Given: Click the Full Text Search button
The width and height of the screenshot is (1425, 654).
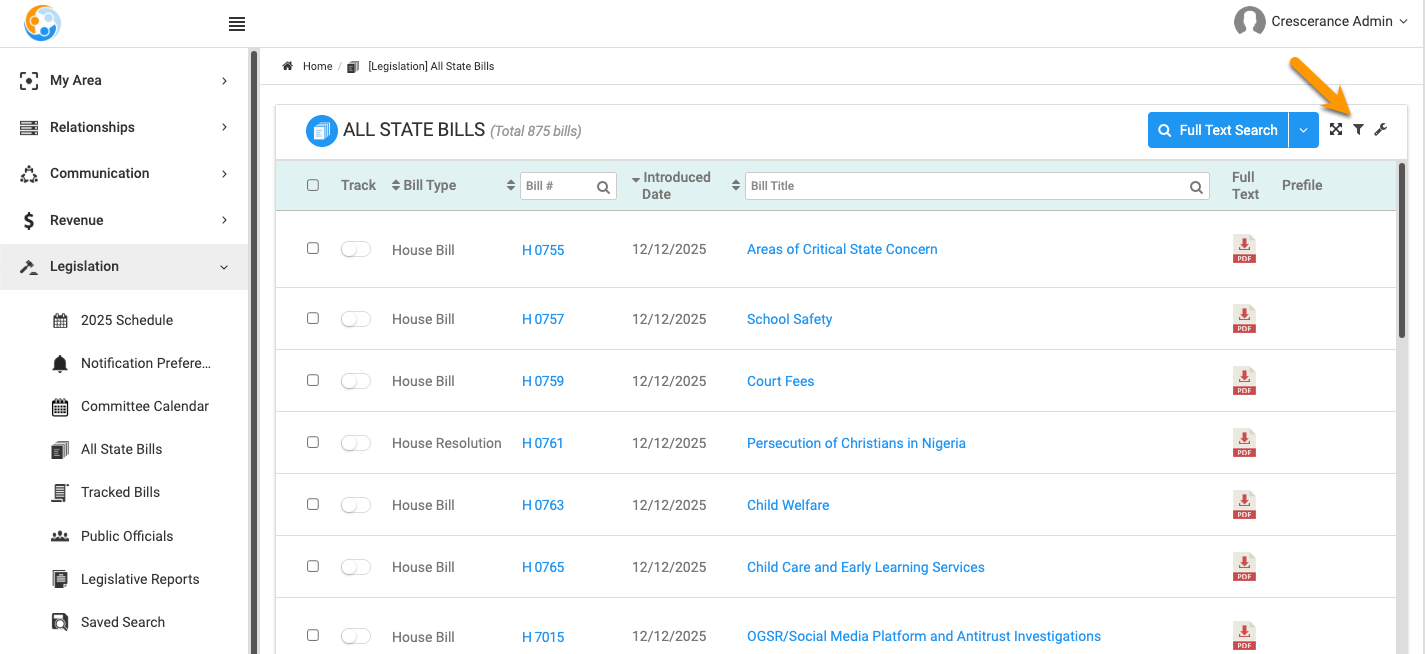Looking at the screenshot, I should (x=1218, y=130).
